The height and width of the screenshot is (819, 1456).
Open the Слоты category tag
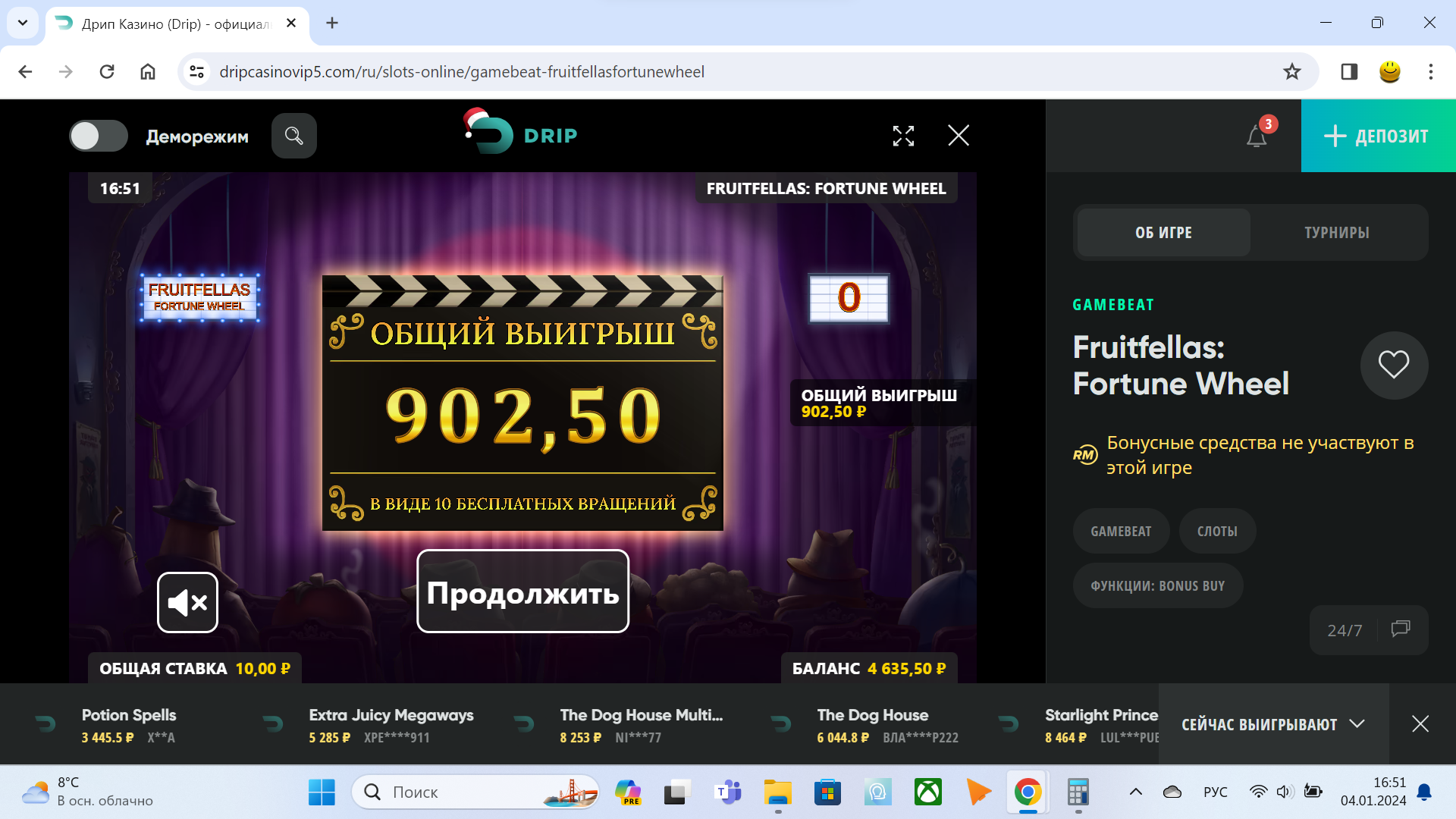pos(1217,531)
